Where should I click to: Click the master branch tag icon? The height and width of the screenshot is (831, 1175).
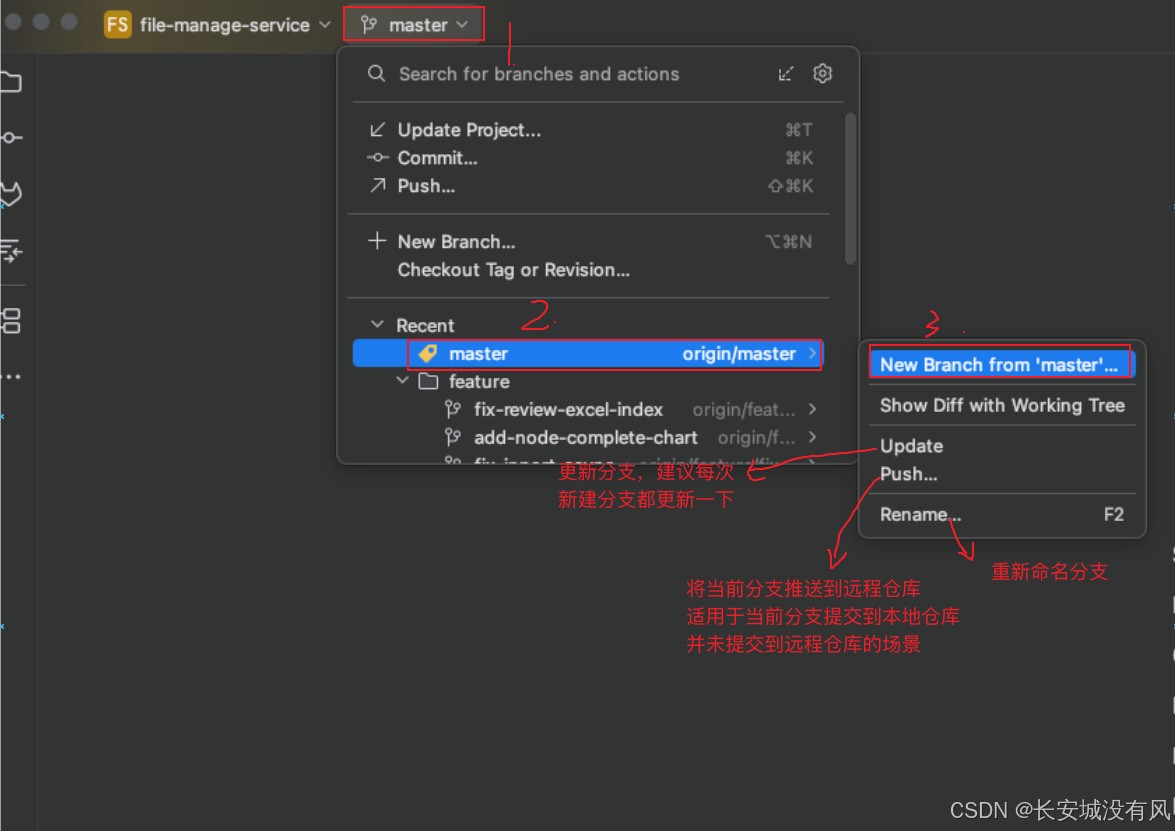click(x=428, y=353)
